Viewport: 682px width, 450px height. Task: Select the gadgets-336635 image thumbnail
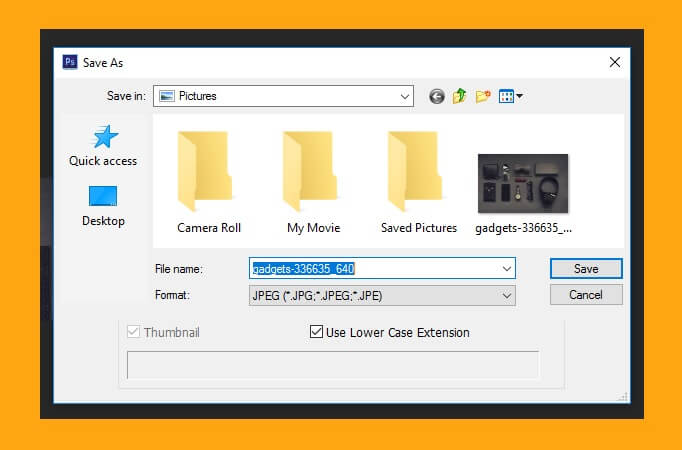[x=523, y=183]
